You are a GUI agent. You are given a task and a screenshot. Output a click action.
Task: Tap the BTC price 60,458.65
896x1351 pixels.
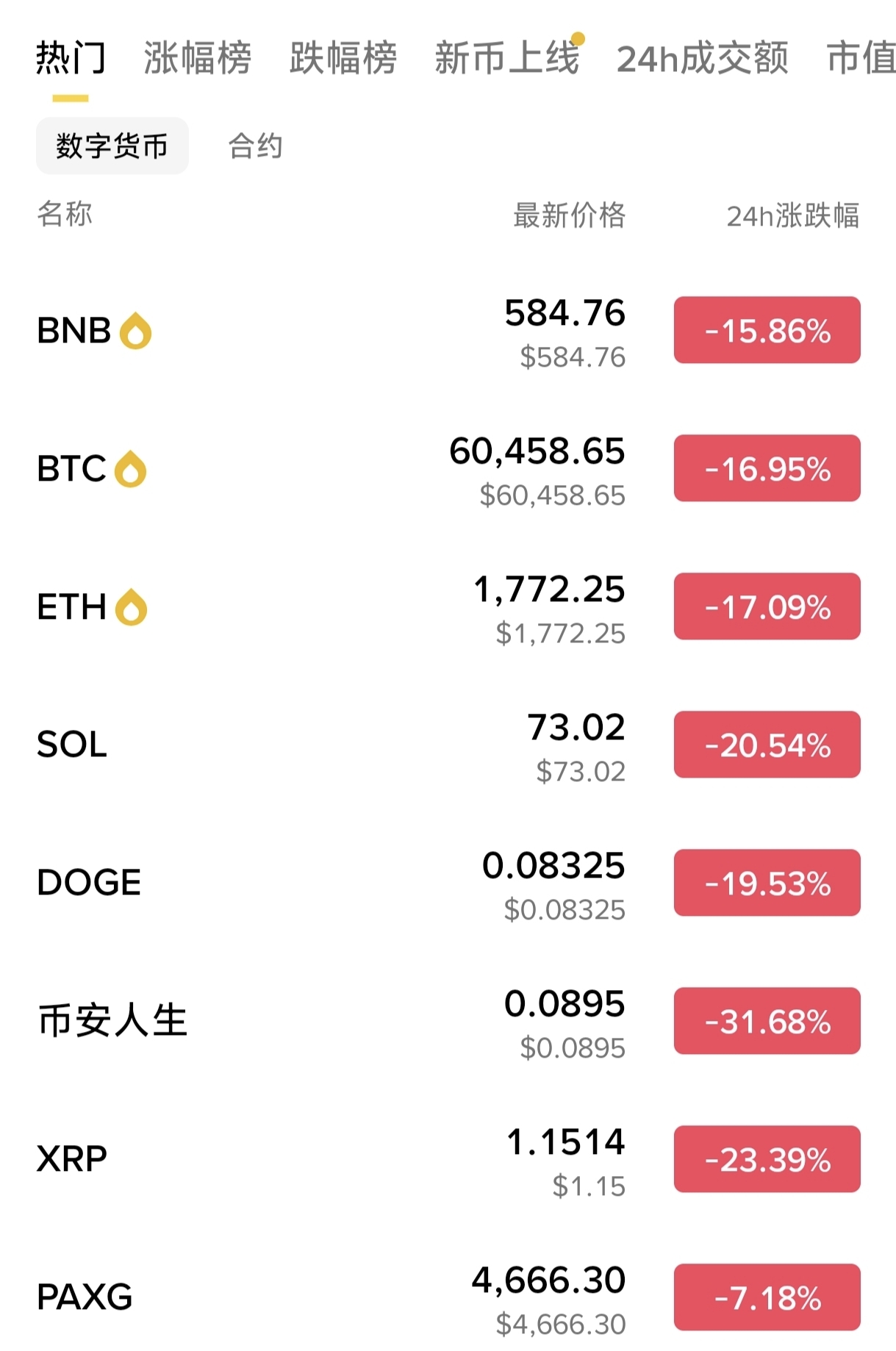click(x=537, y=451)
